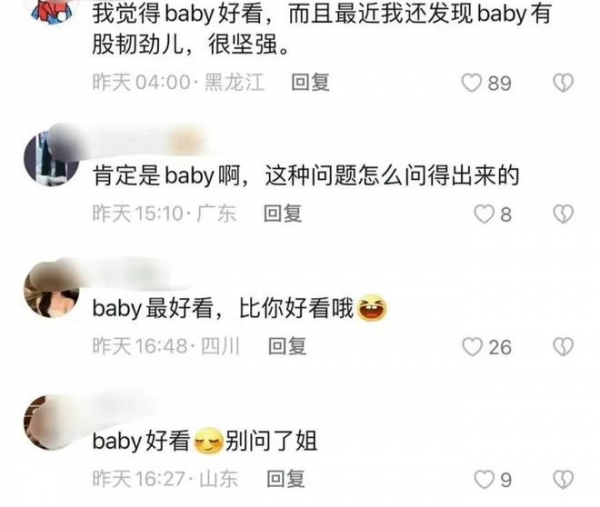Open the Guangdong commenter's avatar
This screenshot has height=507, width=600.
pos(51,158)
